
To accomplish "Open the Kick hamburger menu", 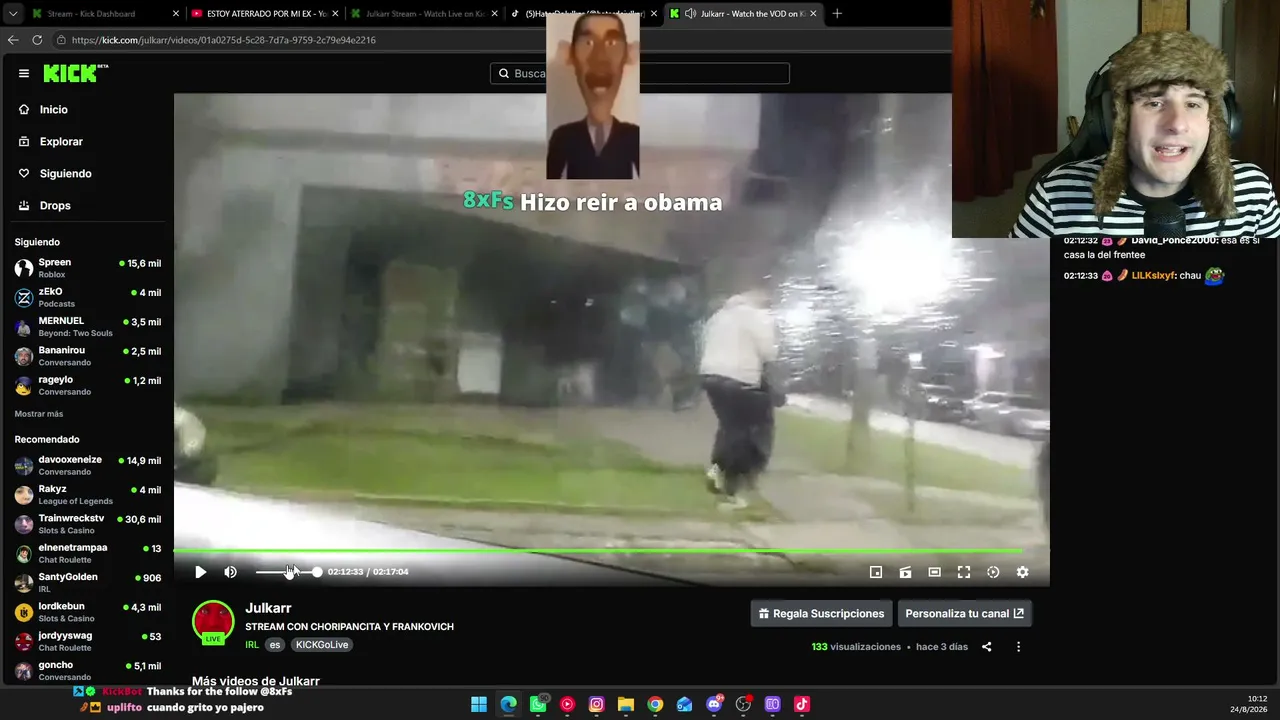I will coord(24,73).
